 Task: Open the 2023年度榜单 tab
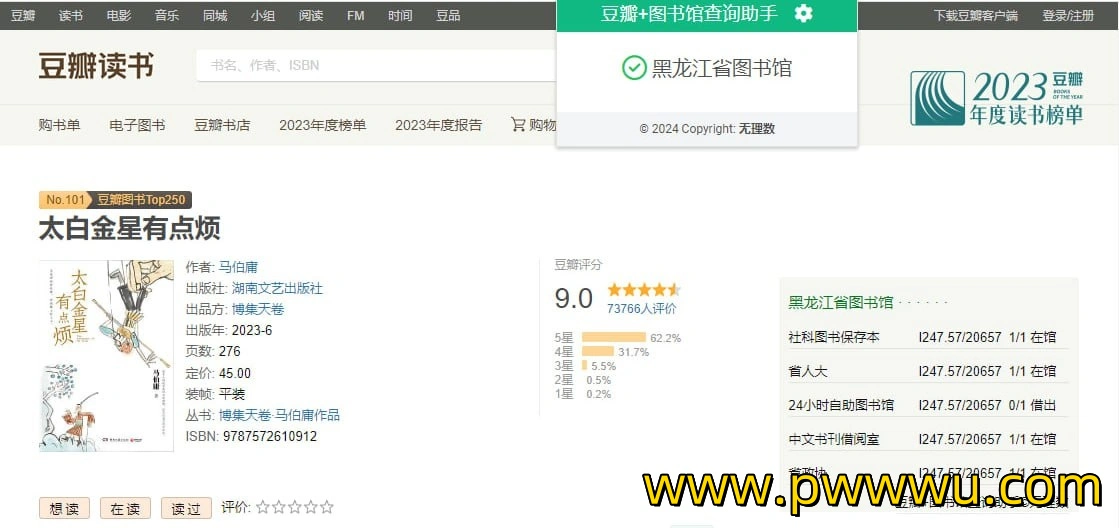tap(323, 125)
